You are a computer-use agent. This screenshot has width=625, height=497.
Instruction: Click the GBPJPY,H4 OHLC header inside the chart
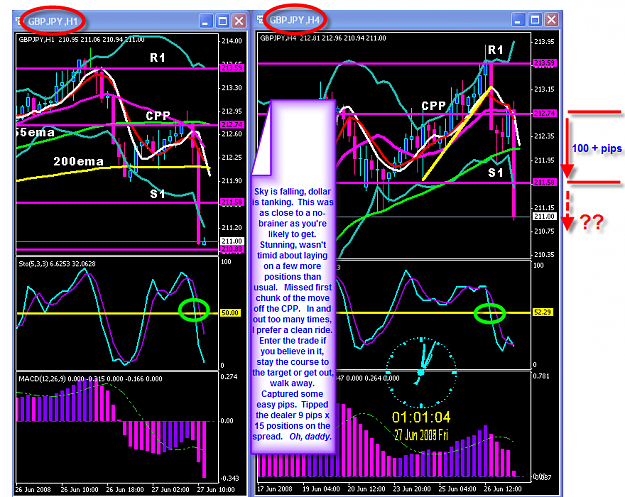click(323, 38)
